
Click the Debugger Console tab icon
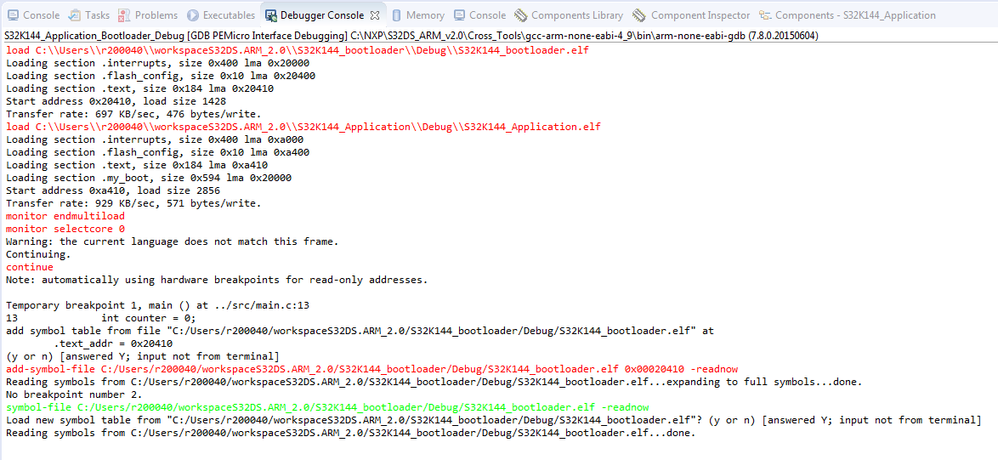click(271, 15)
